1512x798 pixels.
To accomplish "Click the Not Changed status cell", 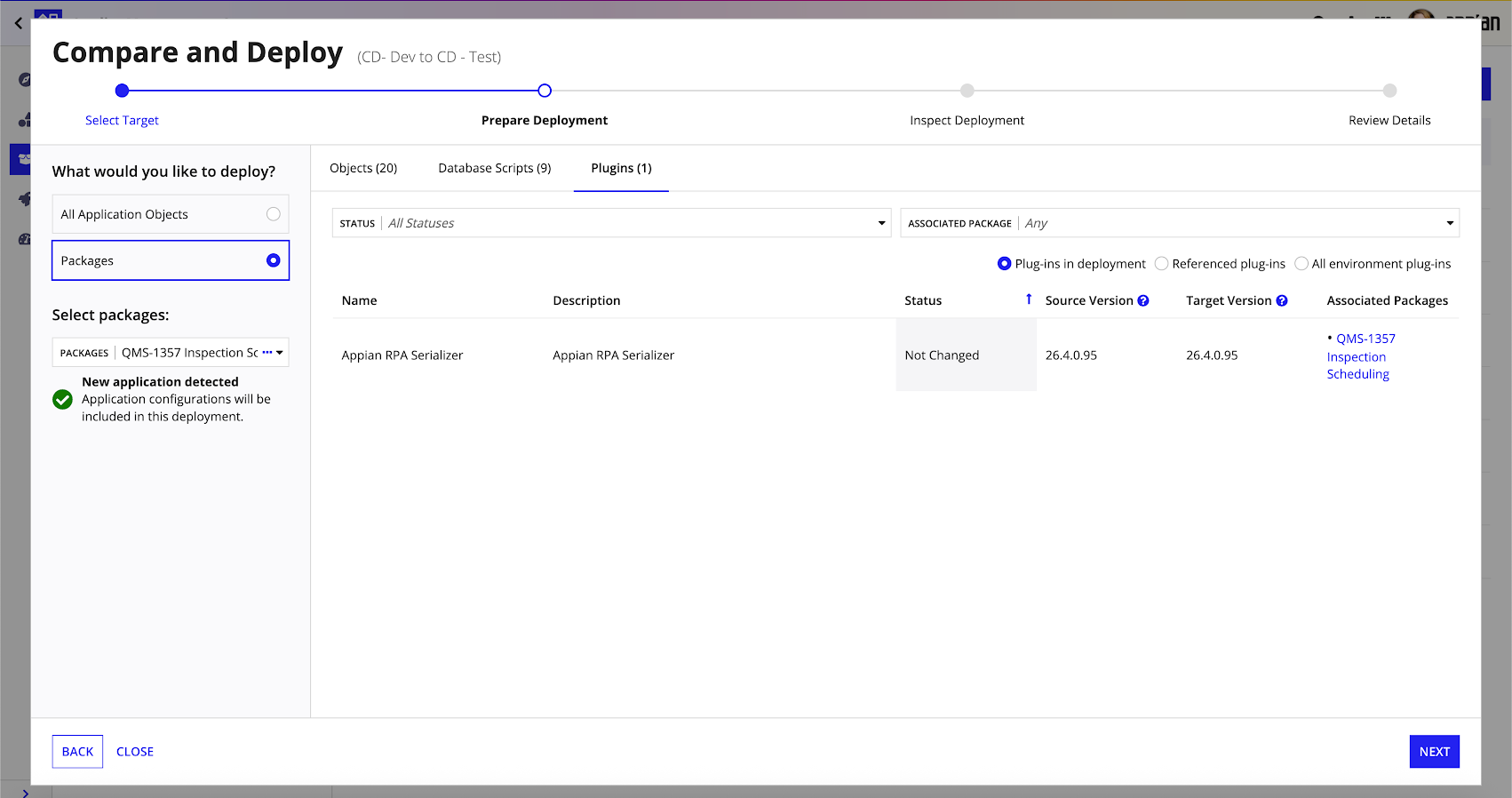I will click(x=967, y=355).
